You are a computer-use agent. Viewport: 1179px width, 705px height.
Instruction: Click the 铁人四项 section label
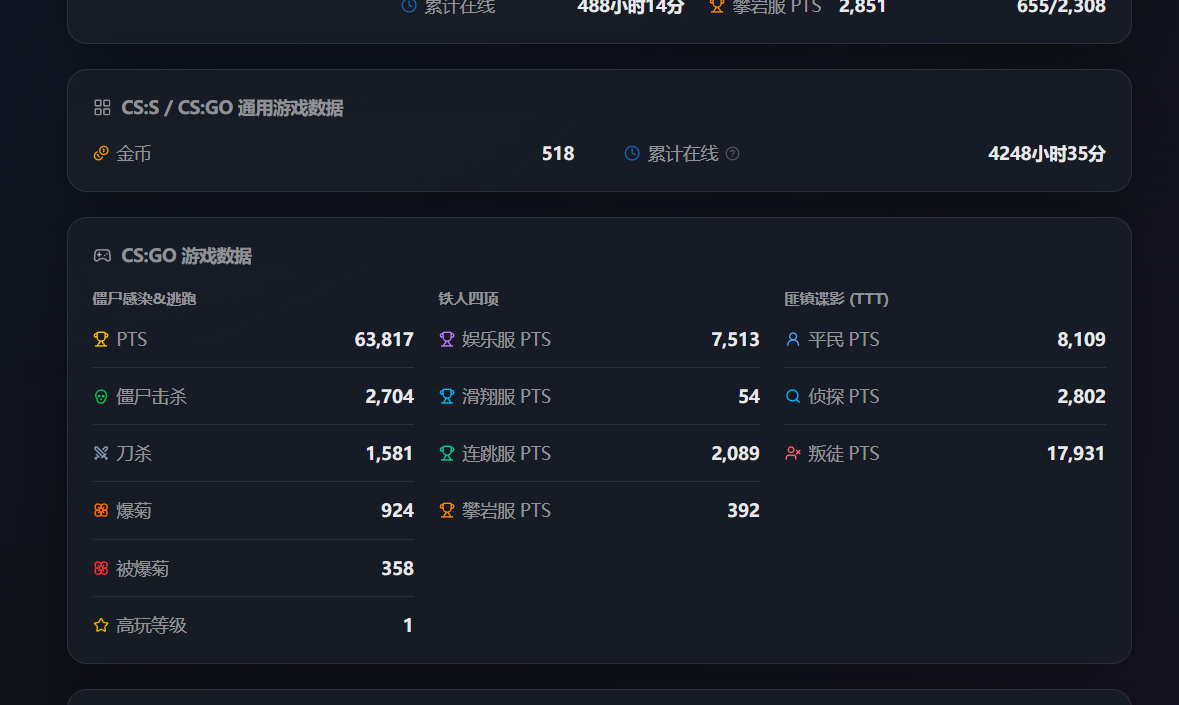click(x=468, y=298)
